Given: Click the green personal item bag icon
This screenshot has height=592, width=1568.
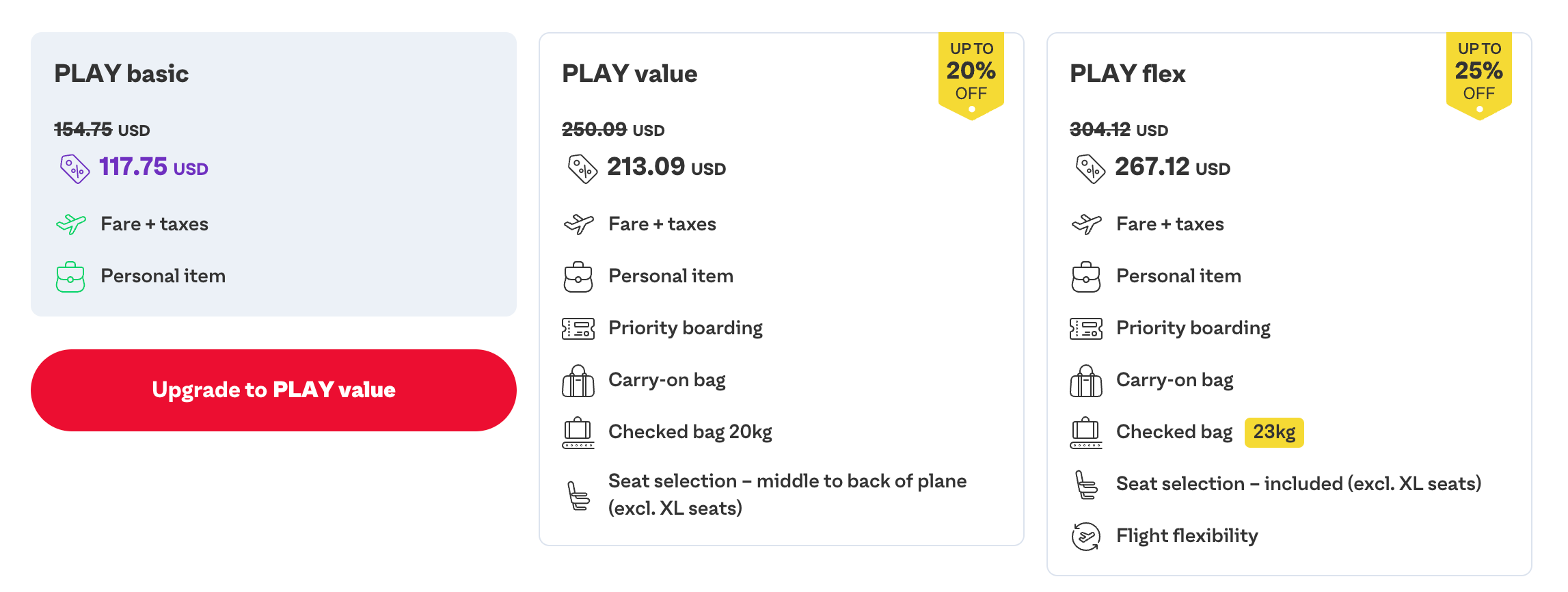Looking at the screenshot, I should [70, 277].
